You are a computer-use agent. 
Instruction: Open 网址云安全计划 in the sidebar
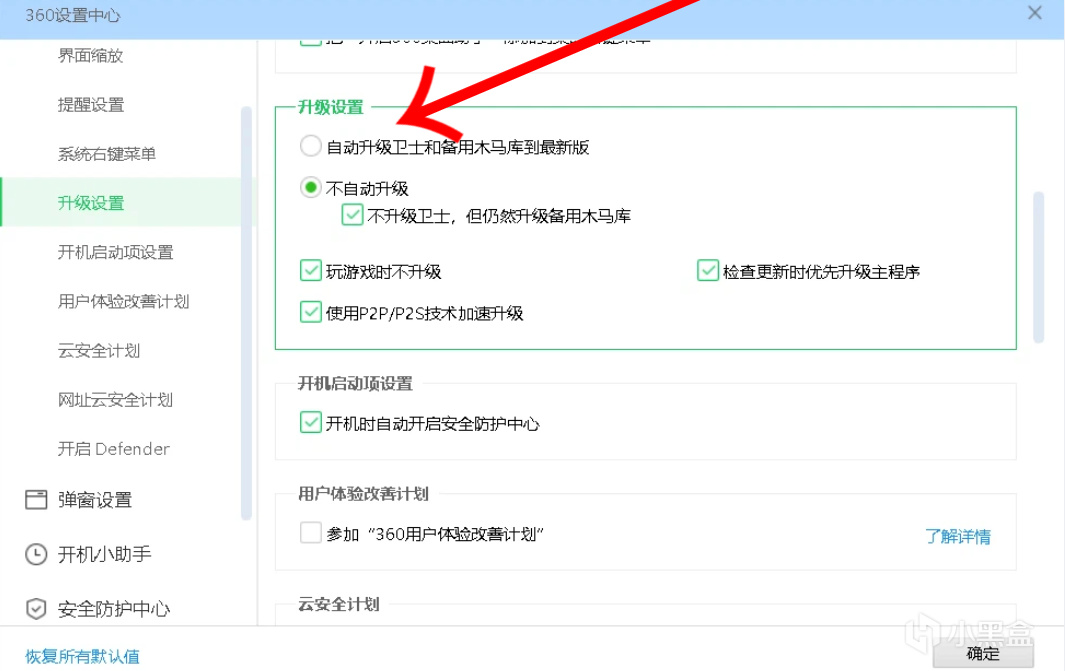[x=115, y=400]
